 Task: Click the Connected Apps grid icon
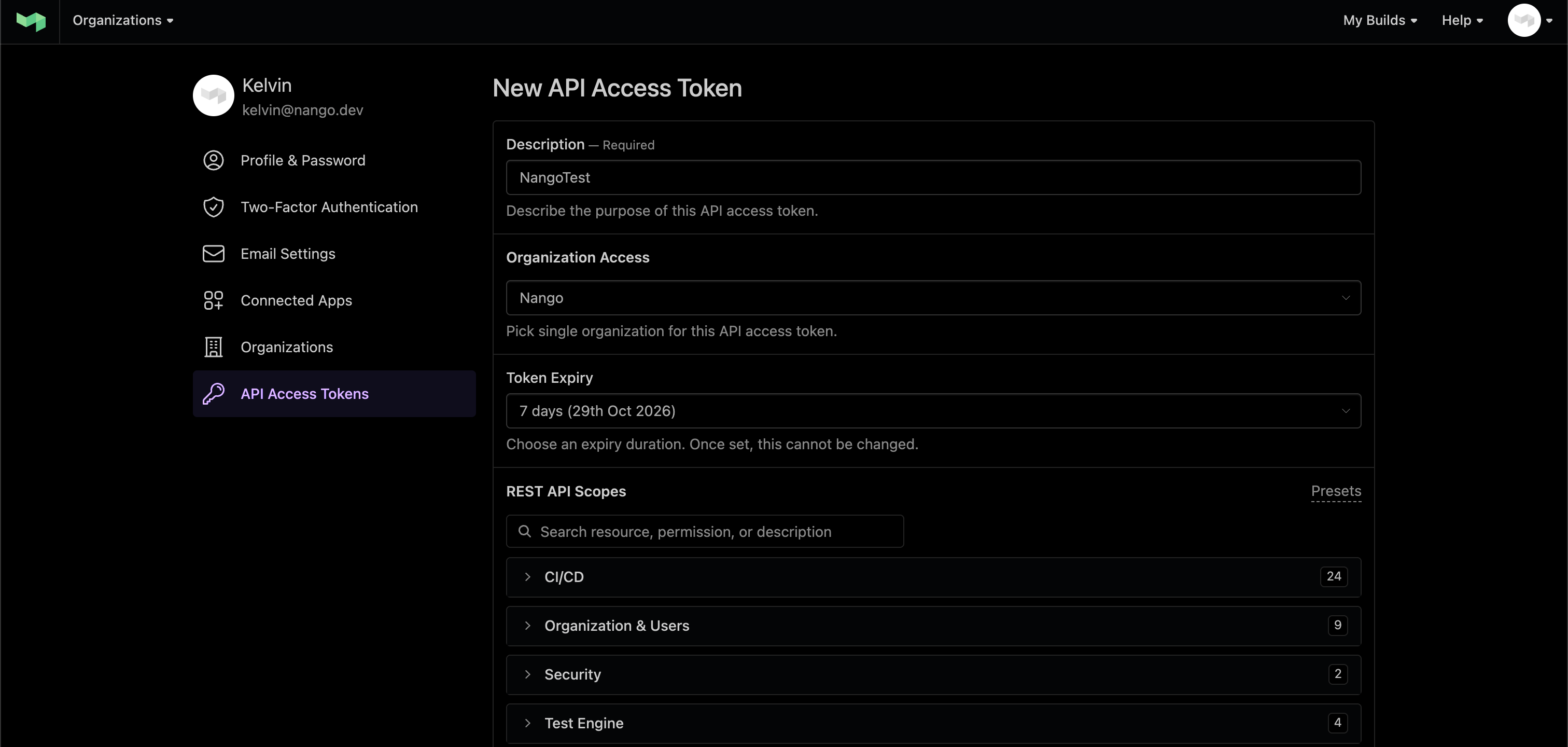(213, 301)
